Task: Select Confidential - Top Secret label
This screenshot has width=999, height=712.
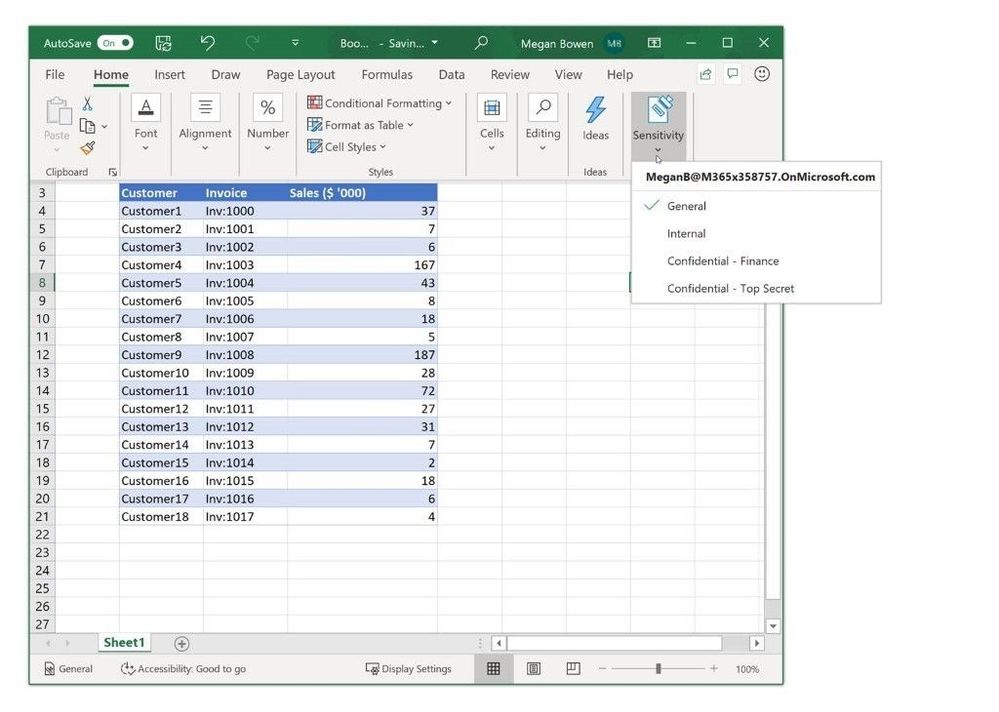Action: click(x=756, y=288)
